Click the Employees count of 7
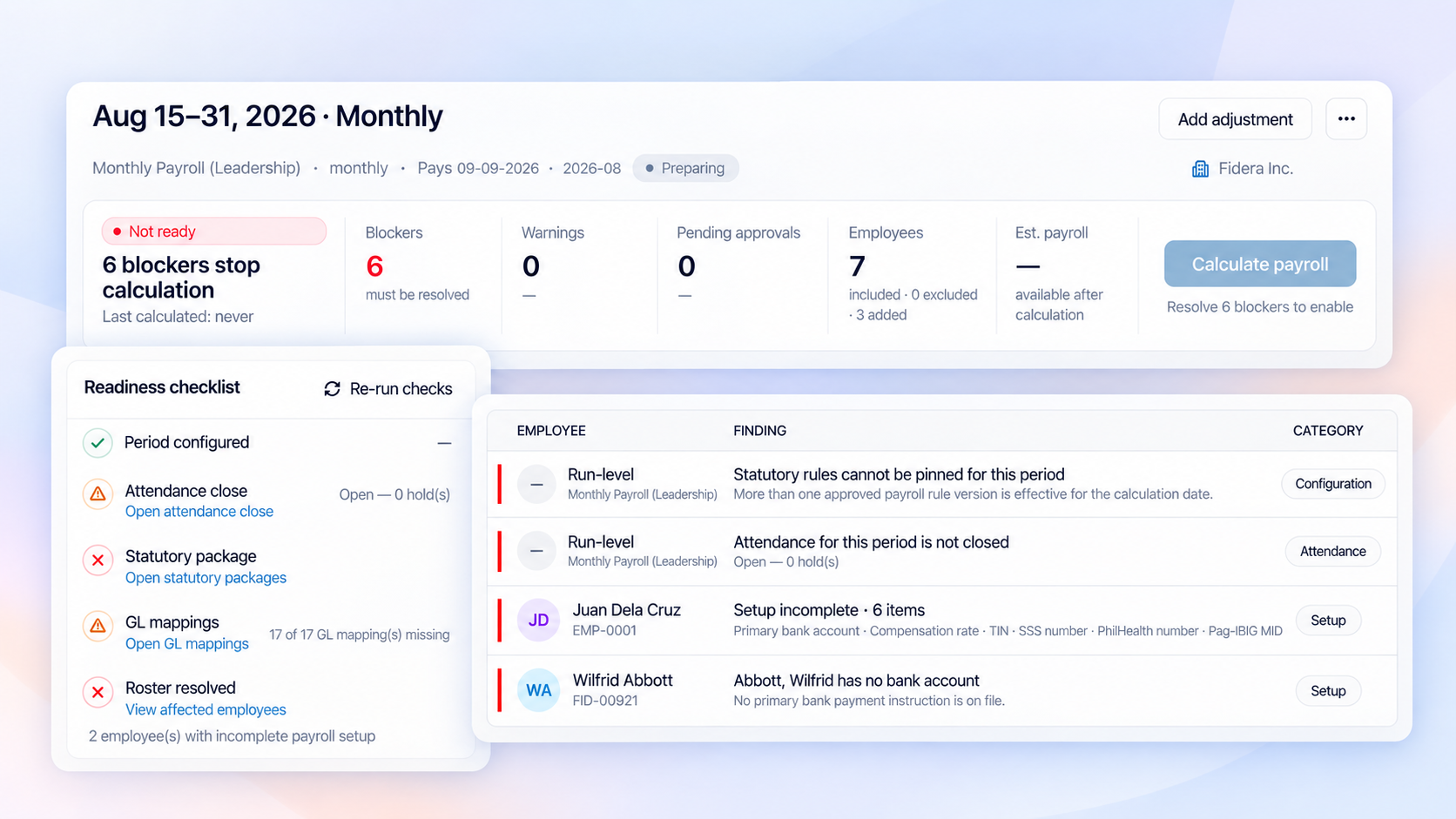1456x819 pixels. (857, 265)
